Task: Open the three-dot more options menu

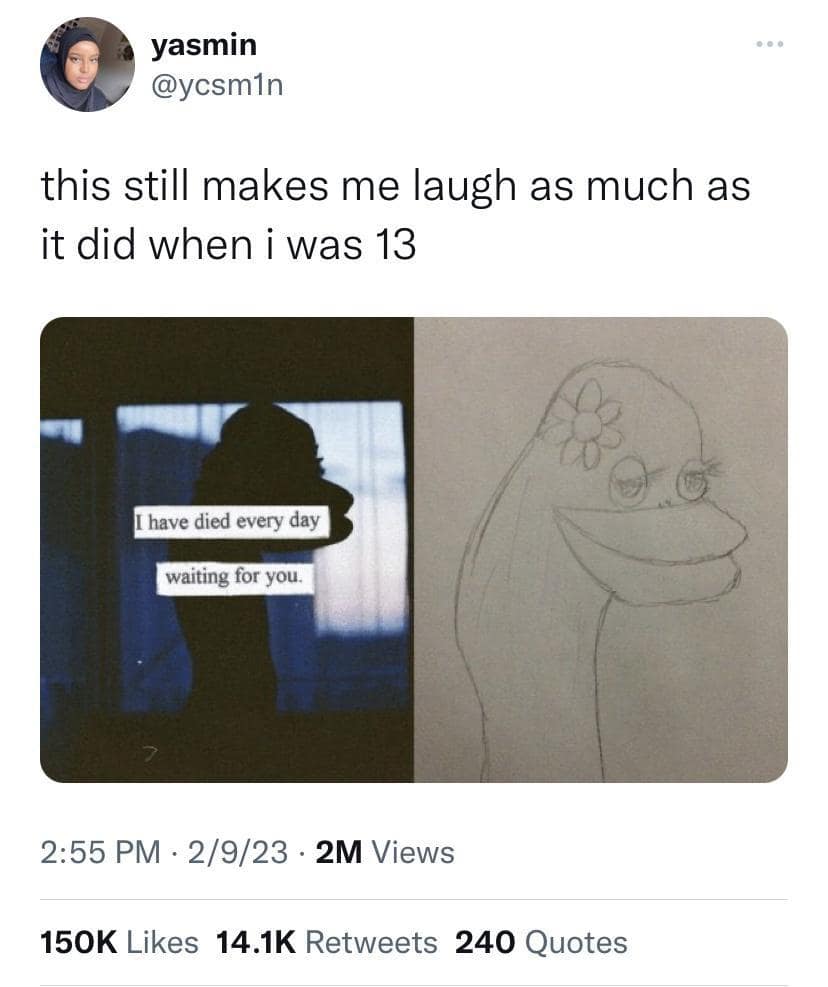Action: (770, 45)
